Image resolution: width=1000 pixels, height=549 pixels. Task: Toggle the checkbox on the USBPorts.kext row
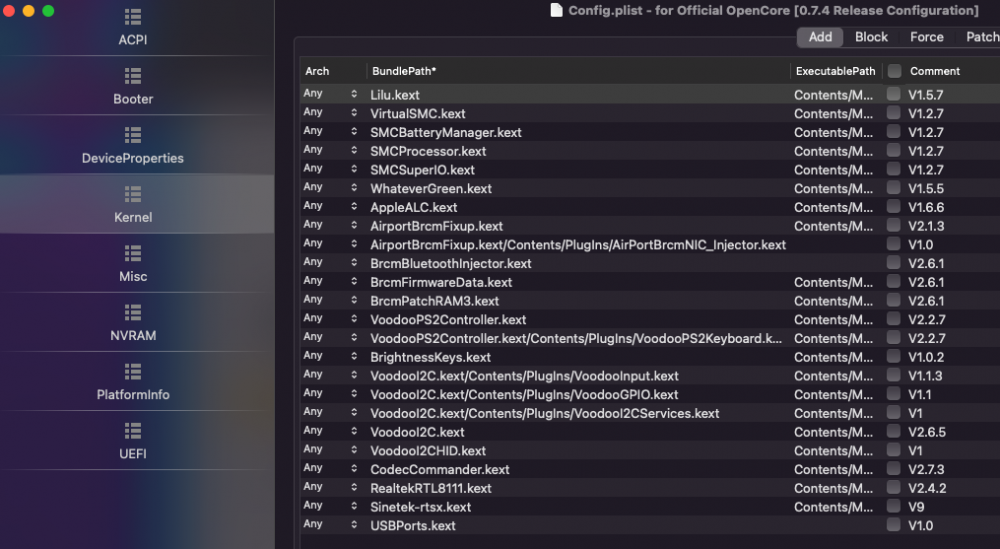point(893,525)
